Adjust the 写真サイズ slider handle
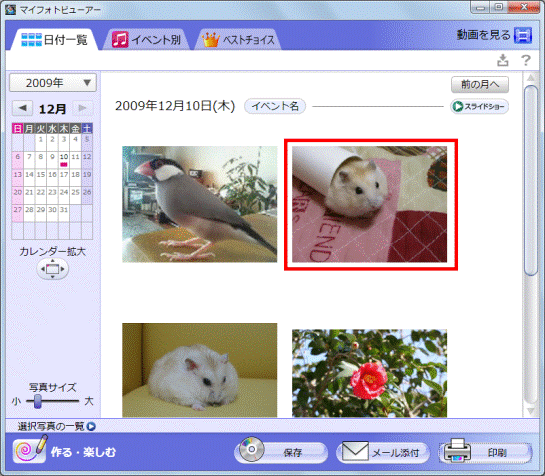 [38, 401]
